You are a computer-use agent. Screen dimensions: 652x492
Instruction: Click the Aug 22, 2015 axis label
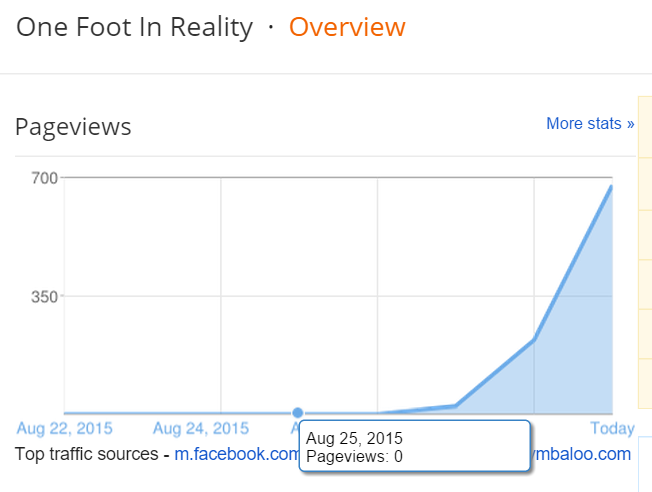tap(64, 428)
